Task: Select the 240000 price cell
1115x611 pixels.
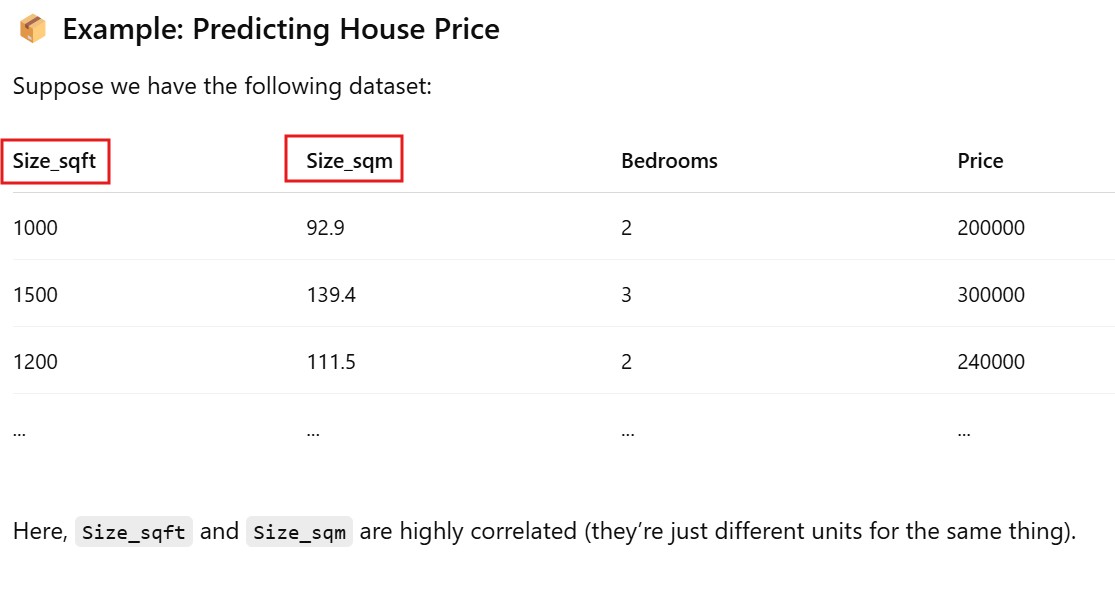Action: tap(990, 362)
